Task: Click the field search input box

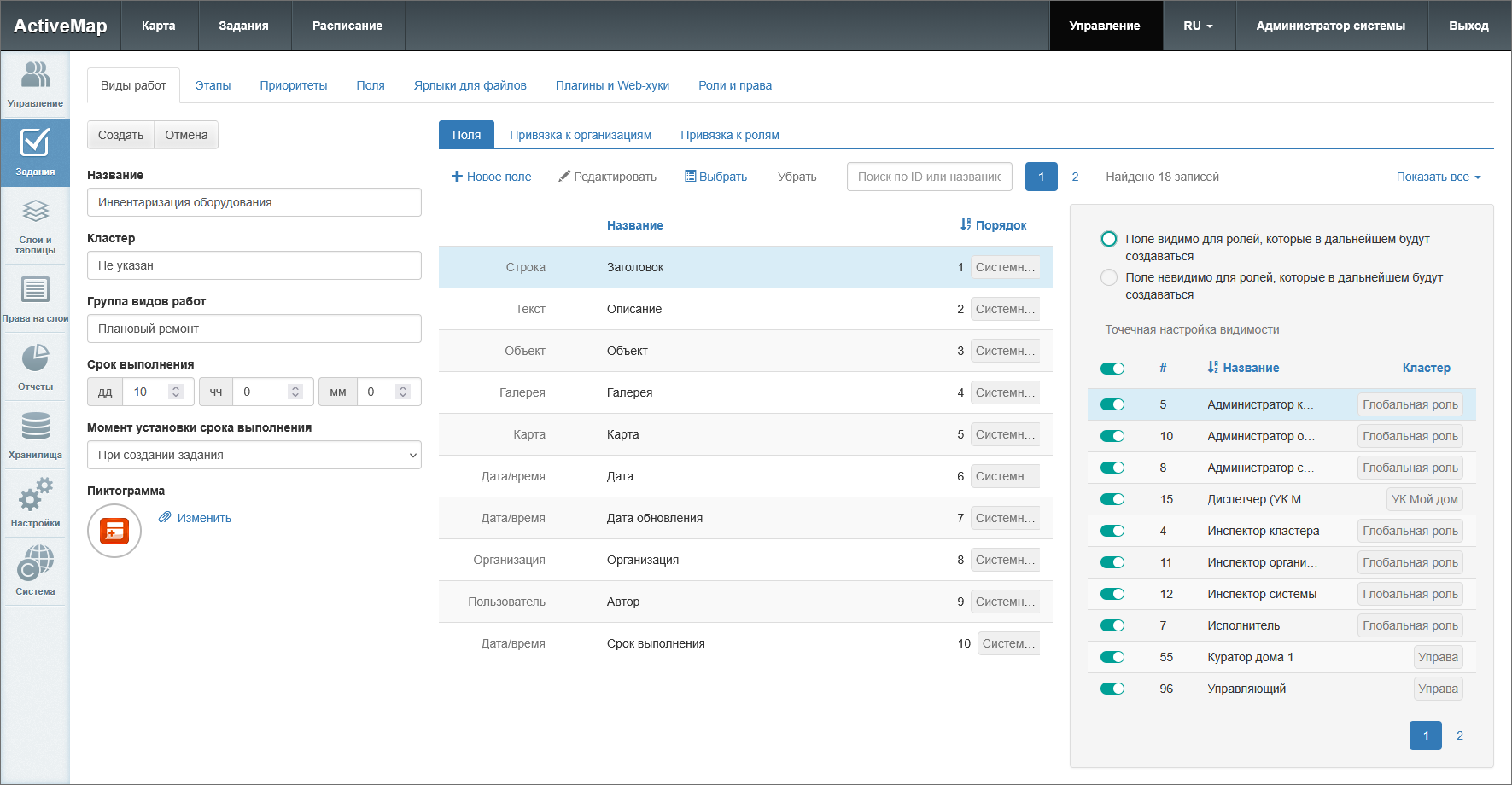Action: click(929, 177)
